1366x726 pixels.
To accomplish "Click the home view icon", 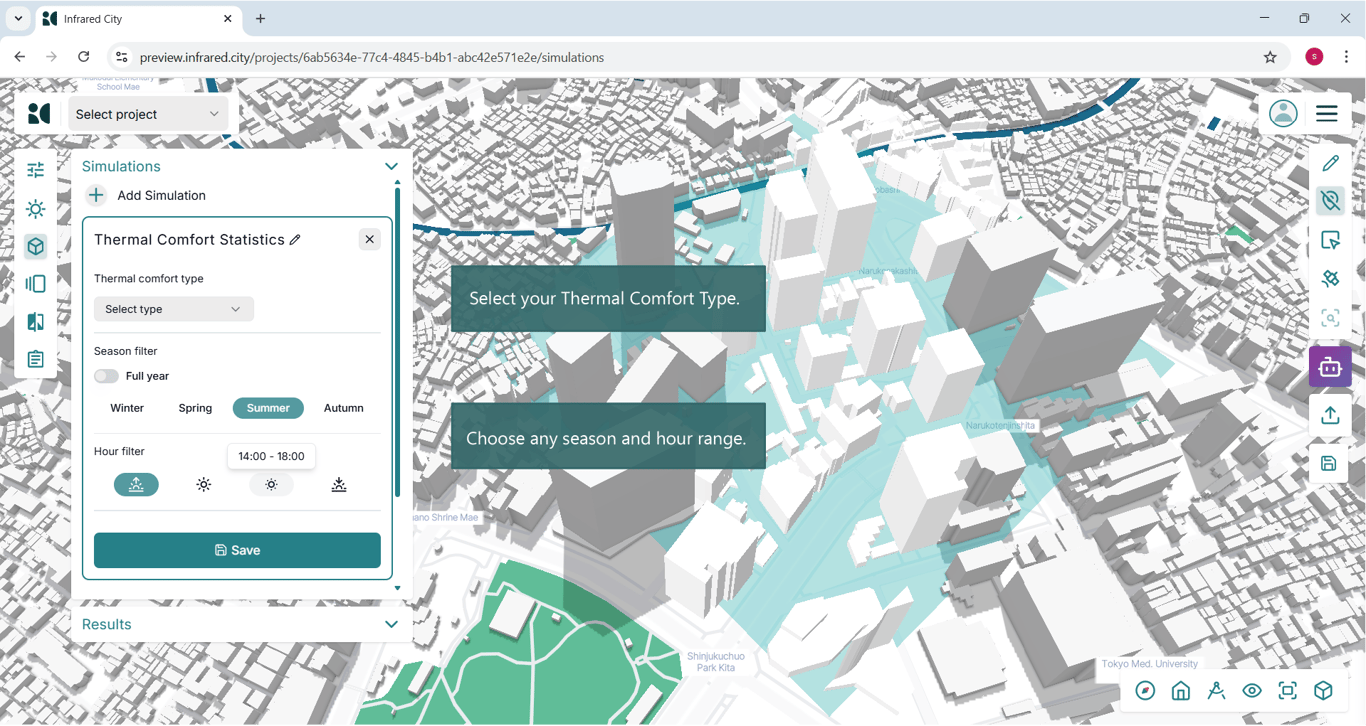I will (x=1181, y=691).
